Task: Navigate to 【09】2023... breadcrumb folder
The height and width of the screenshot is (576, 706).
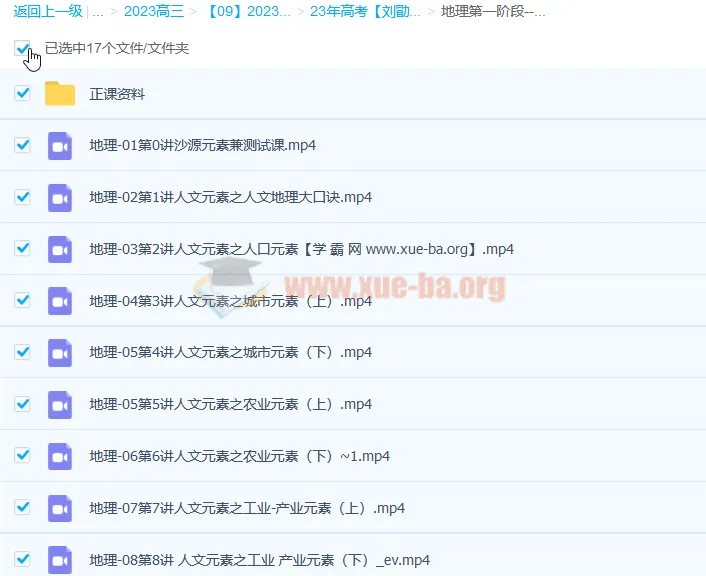Action: click(247, 12)
